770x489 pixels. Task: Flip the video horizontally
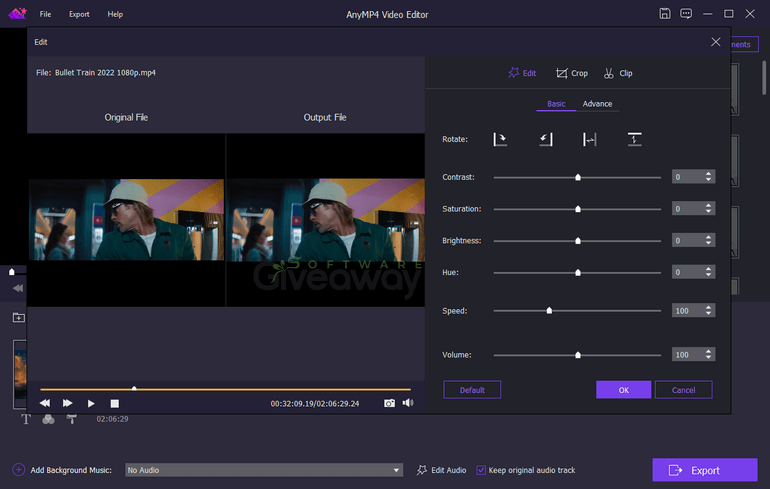point(590,140)
